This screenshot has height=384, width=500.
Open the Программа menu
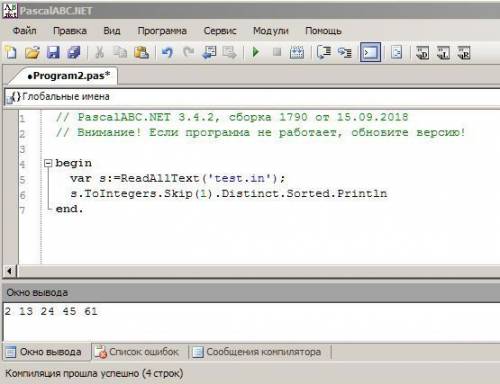pyautogui.click(x=162, y=31)
